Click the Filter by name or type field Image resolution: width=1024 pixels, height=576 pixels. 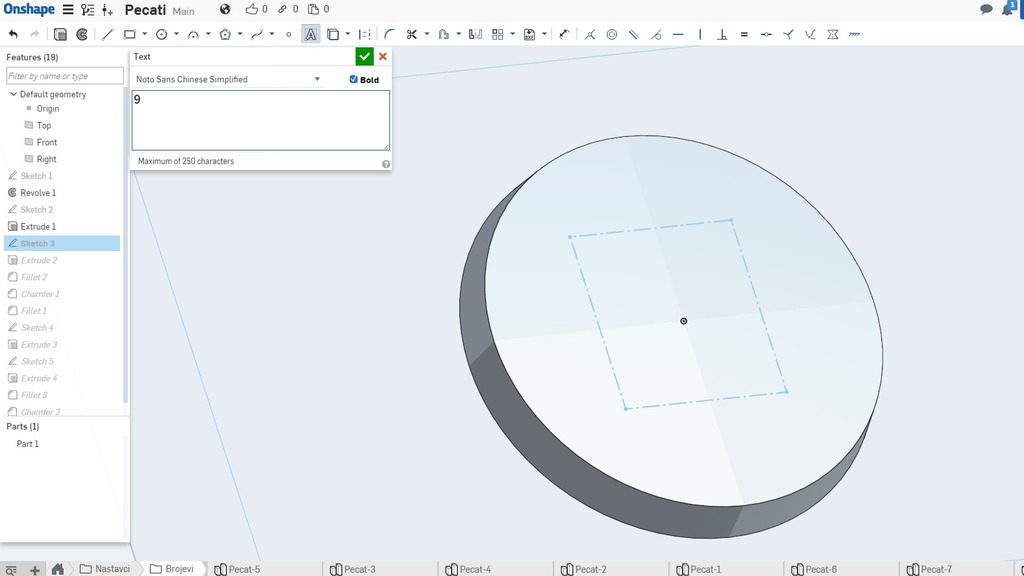[65, 76]
